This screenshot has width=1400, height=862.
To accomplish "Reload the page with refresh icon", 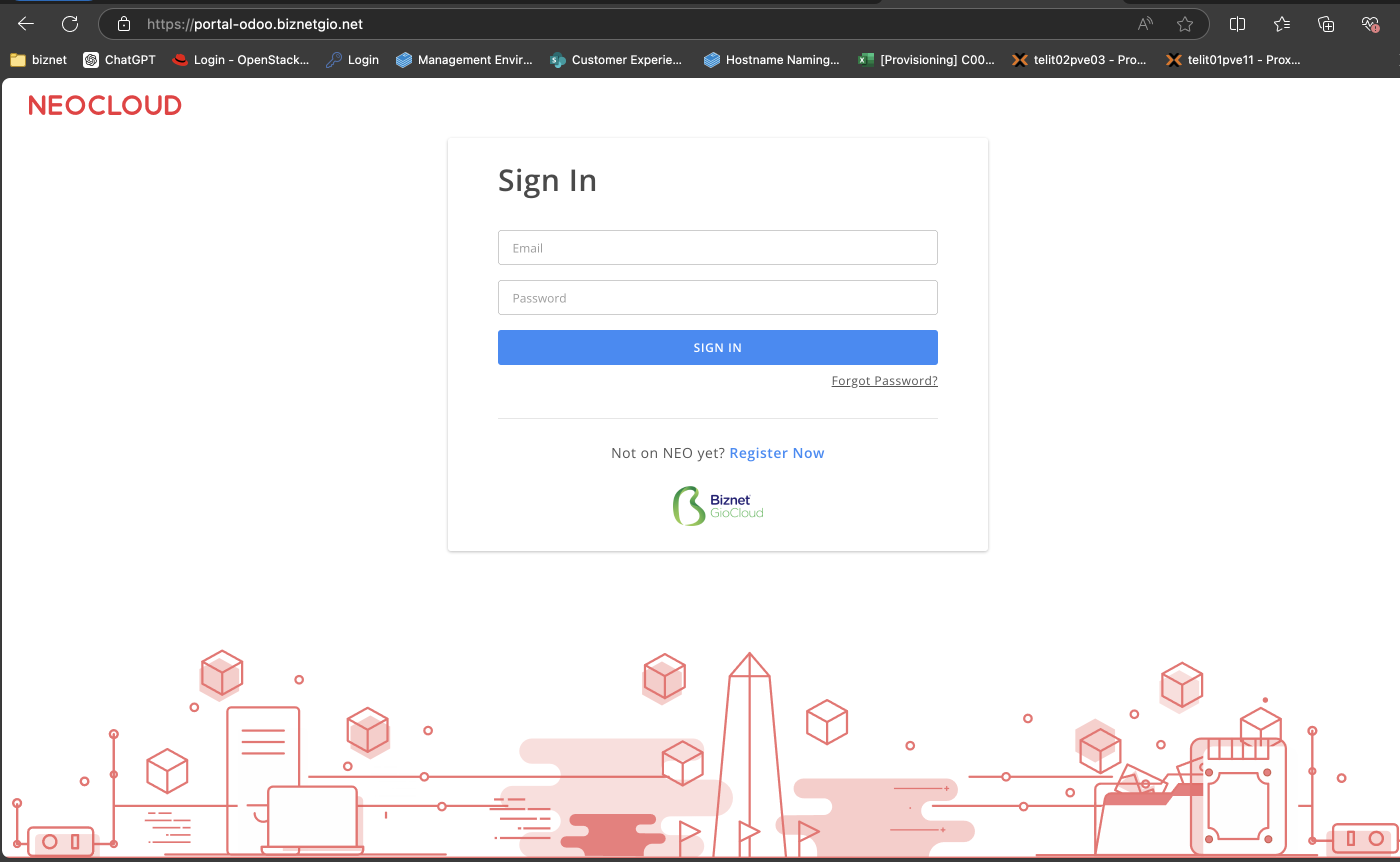I will [x=69, y=24].
